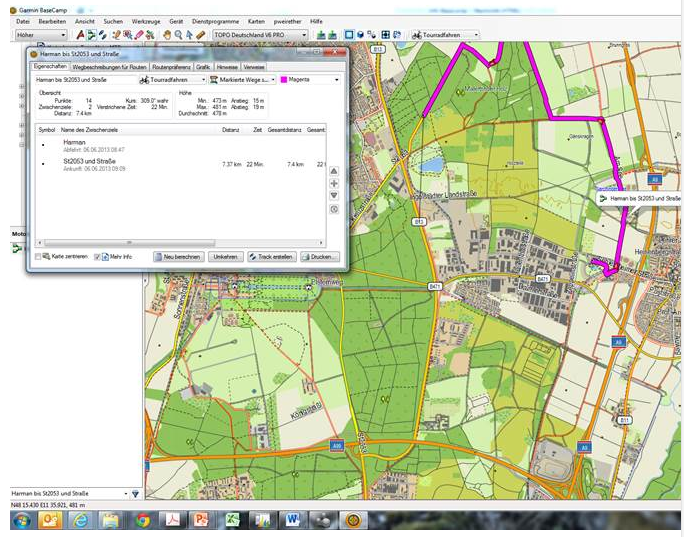Click the filter funnel icon
This screenshot has height=537, width=684.
point(136,494)
